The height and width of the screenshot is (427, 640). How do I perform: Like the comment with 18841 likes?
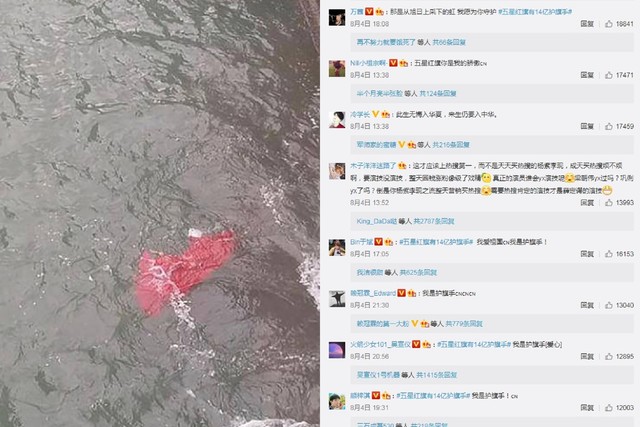click(x=609, y=24)
